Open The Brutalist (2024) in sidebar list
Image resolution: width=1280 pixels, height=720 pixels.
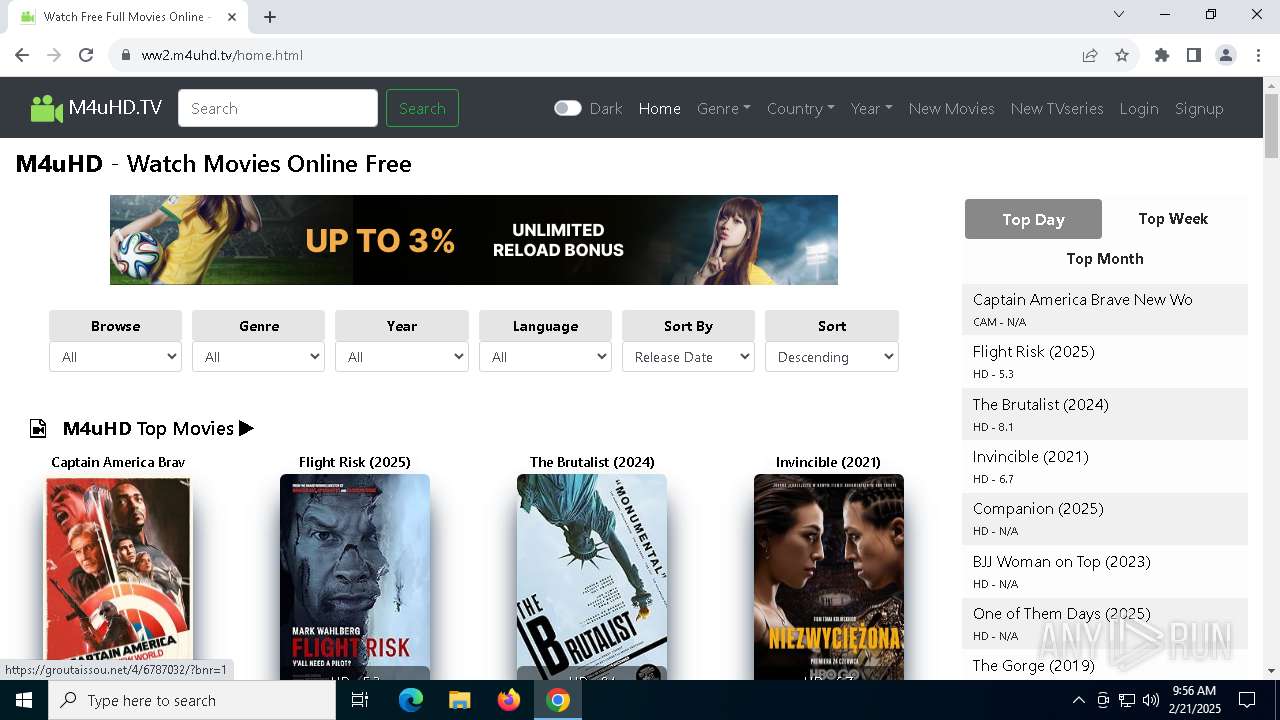tap(1040, 404)
